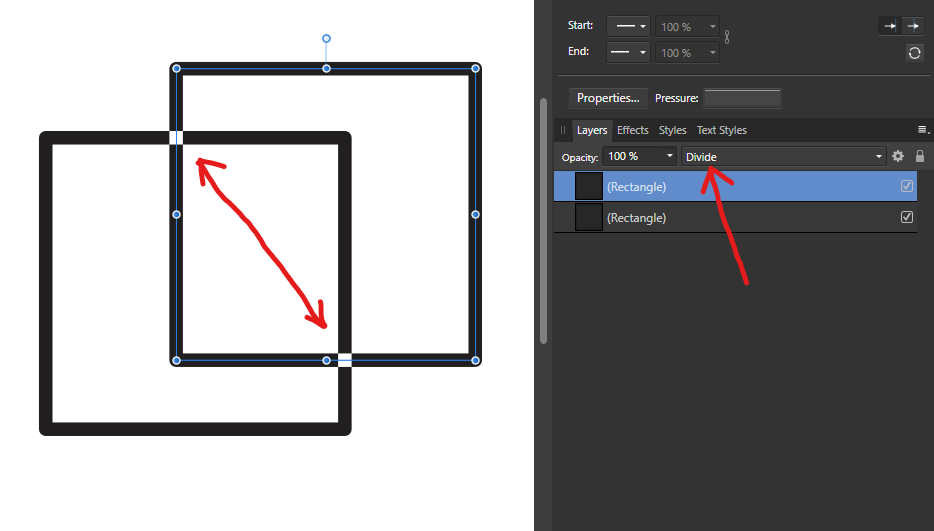Place arrowhead inside line end icon
This screenshot has width=934, height=531.
(890, 26)
